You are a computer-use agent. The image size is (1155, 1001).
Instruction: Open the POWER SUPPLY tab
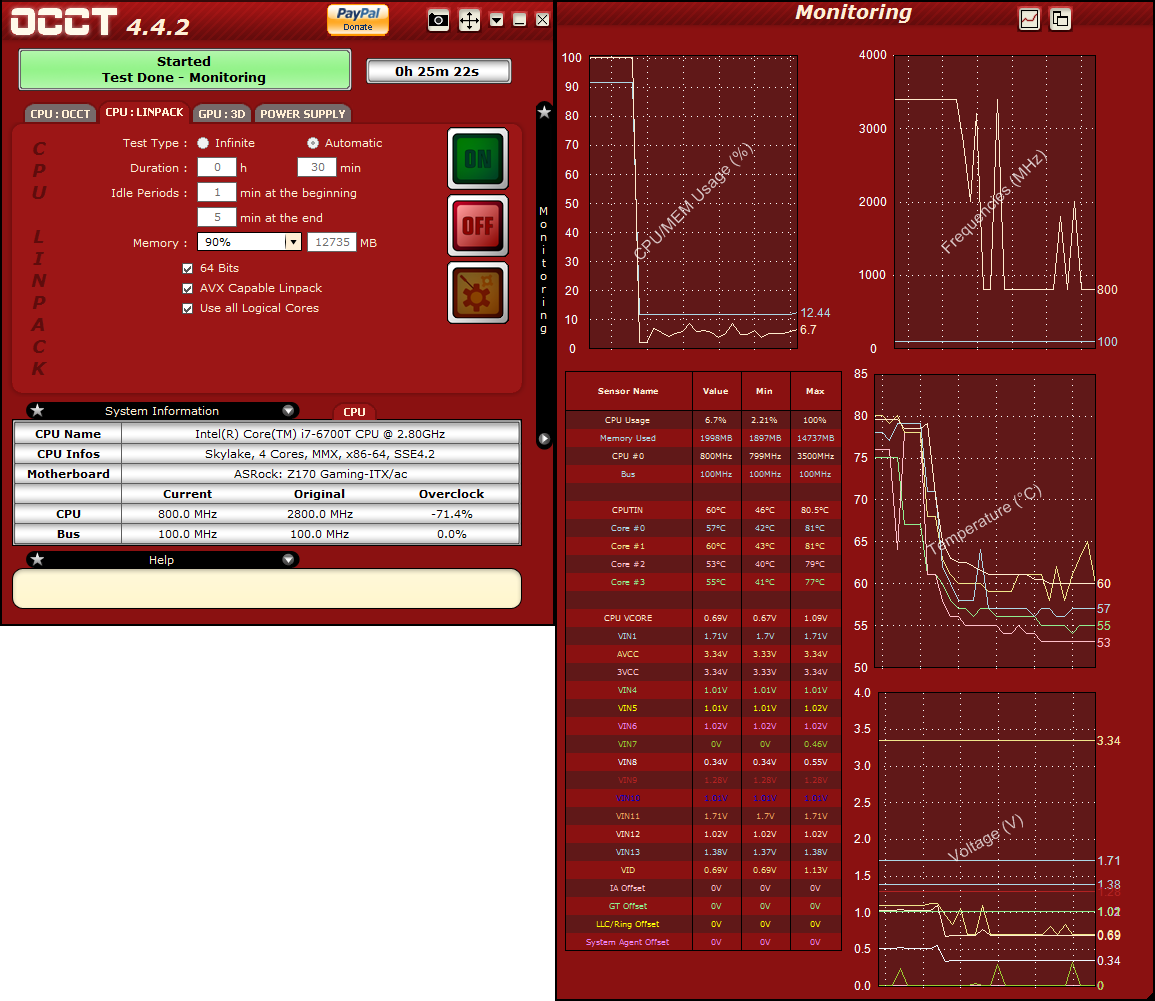tap(303, 113)
